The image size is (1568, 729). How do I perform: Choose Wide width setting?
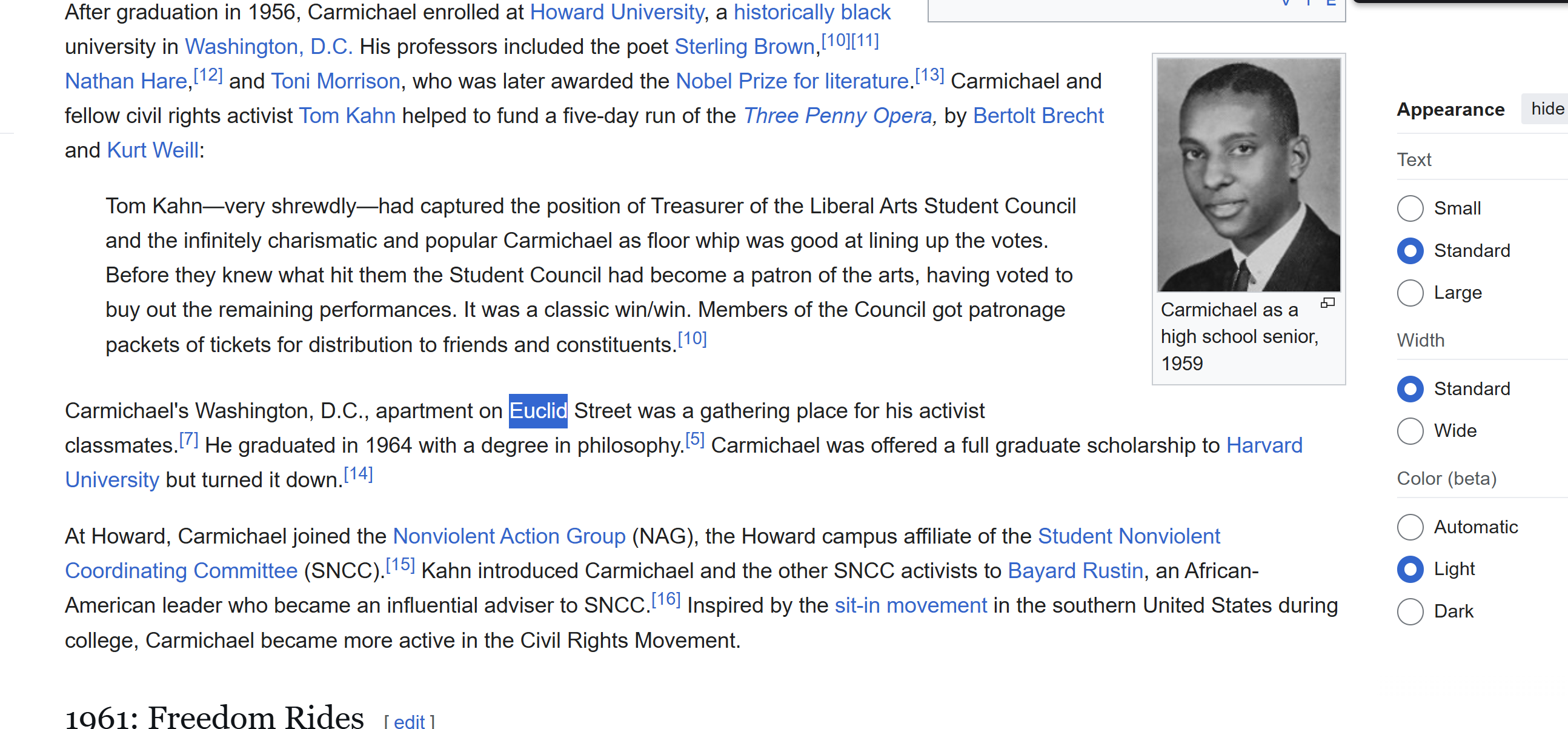point(1410,431)
